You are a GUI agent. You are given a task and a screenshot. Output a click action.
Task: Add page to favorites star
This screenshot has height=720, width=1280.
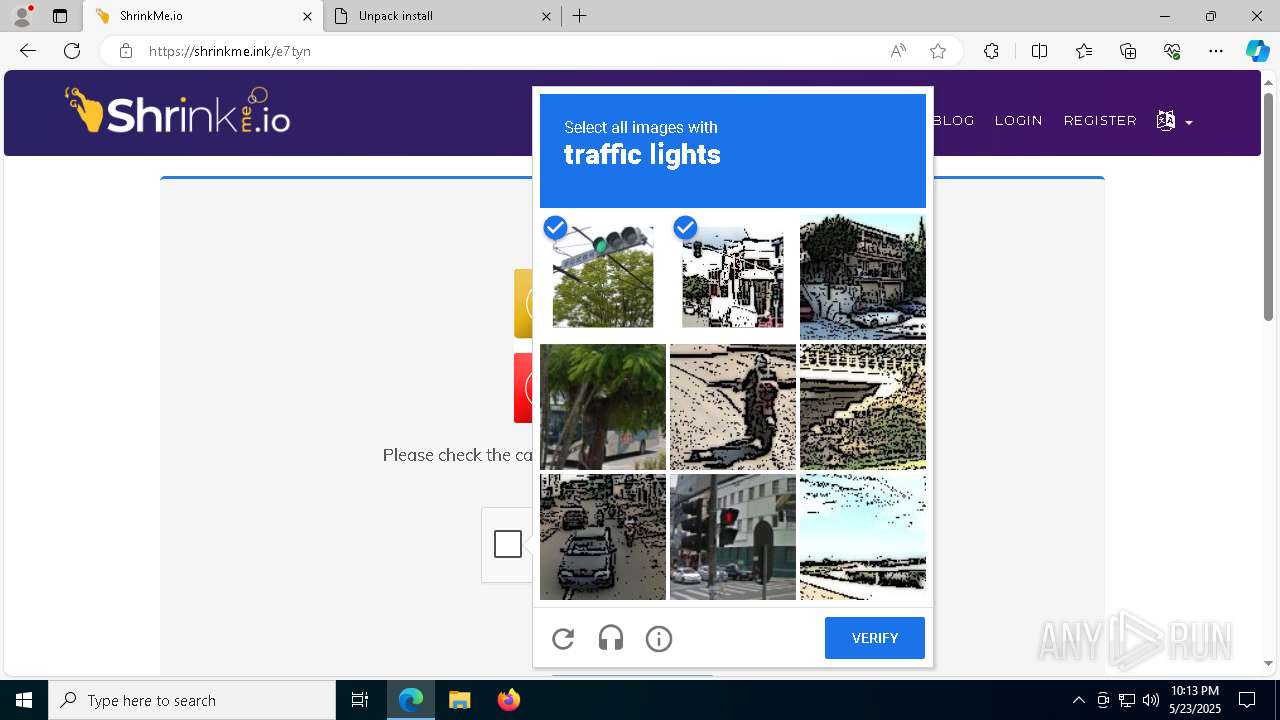pos(938,51)
